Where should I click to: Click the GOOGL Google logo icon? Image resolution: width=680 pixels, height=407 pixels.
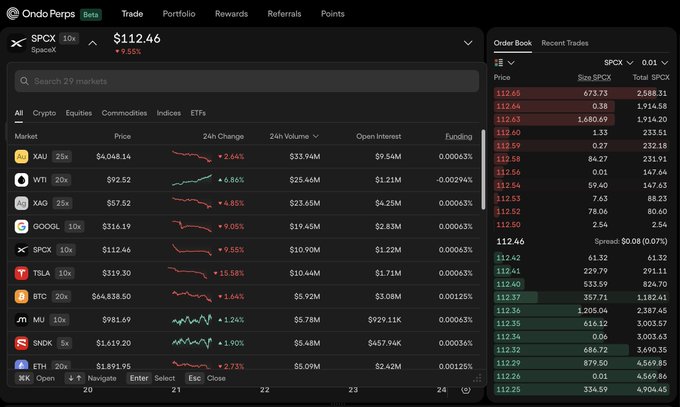pyautogui.click(x=21, y=226)
